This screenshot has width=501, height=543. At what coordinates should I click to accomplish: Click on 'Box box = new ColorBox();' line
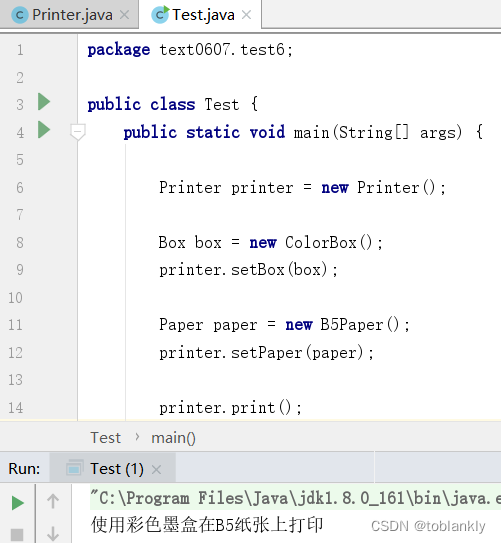click(270, 242)
